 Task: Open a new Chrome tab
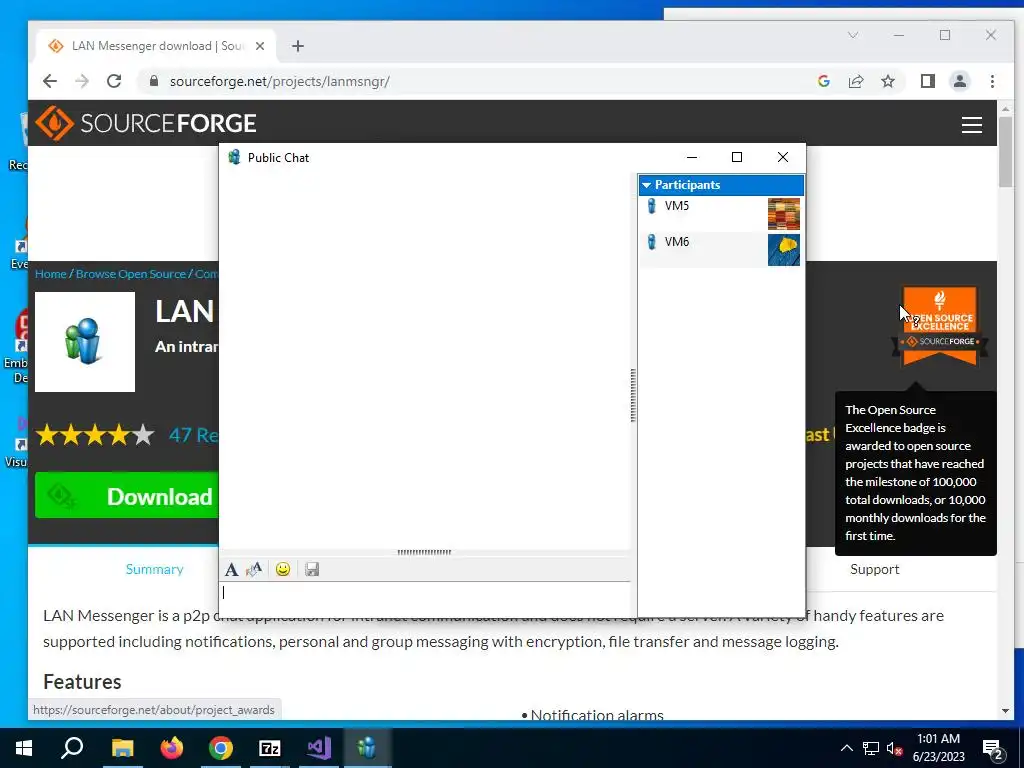click(x=298, y=46)
